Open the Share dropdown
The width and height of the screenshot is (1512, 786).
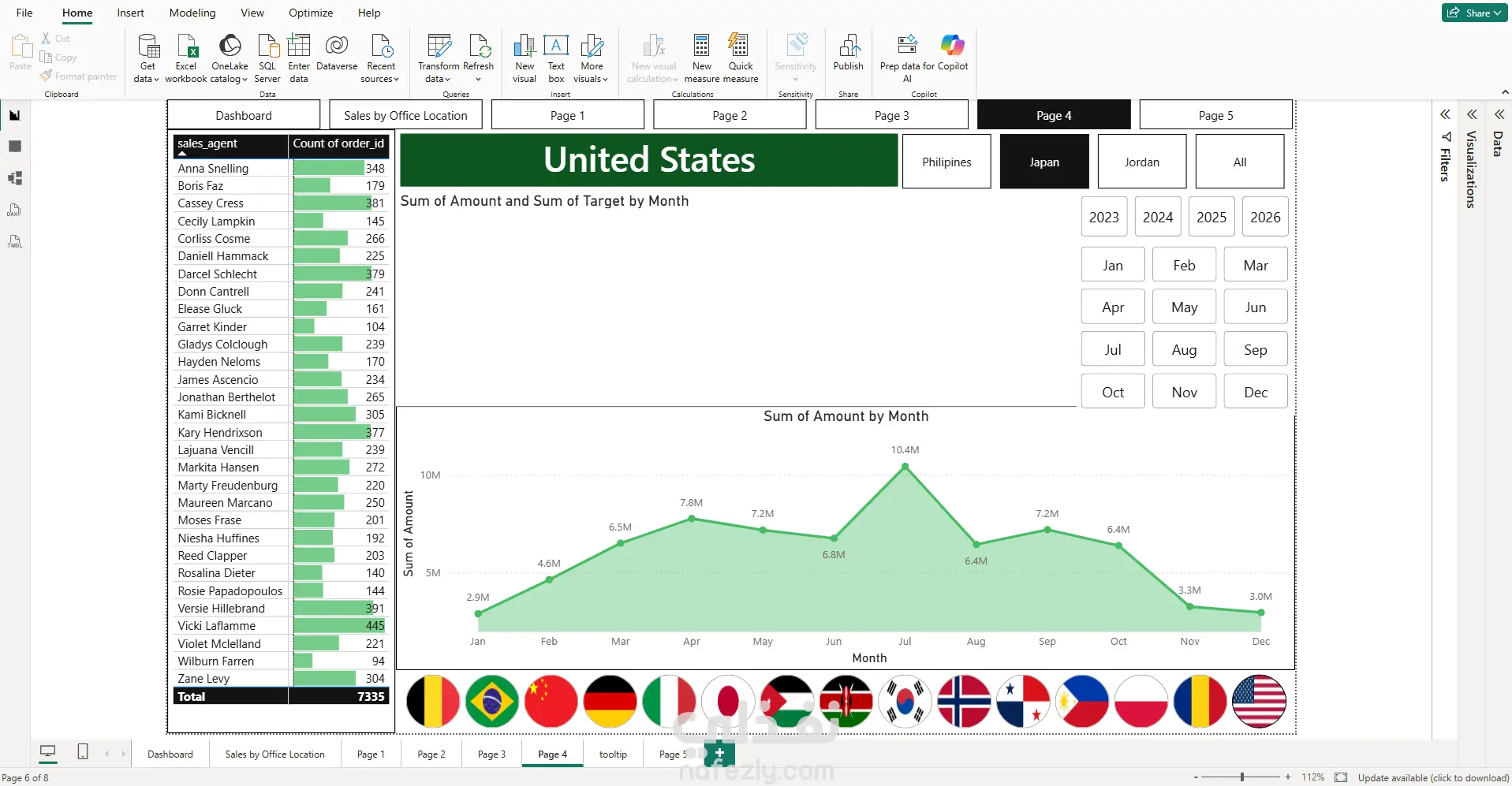tap(1474, 13)
